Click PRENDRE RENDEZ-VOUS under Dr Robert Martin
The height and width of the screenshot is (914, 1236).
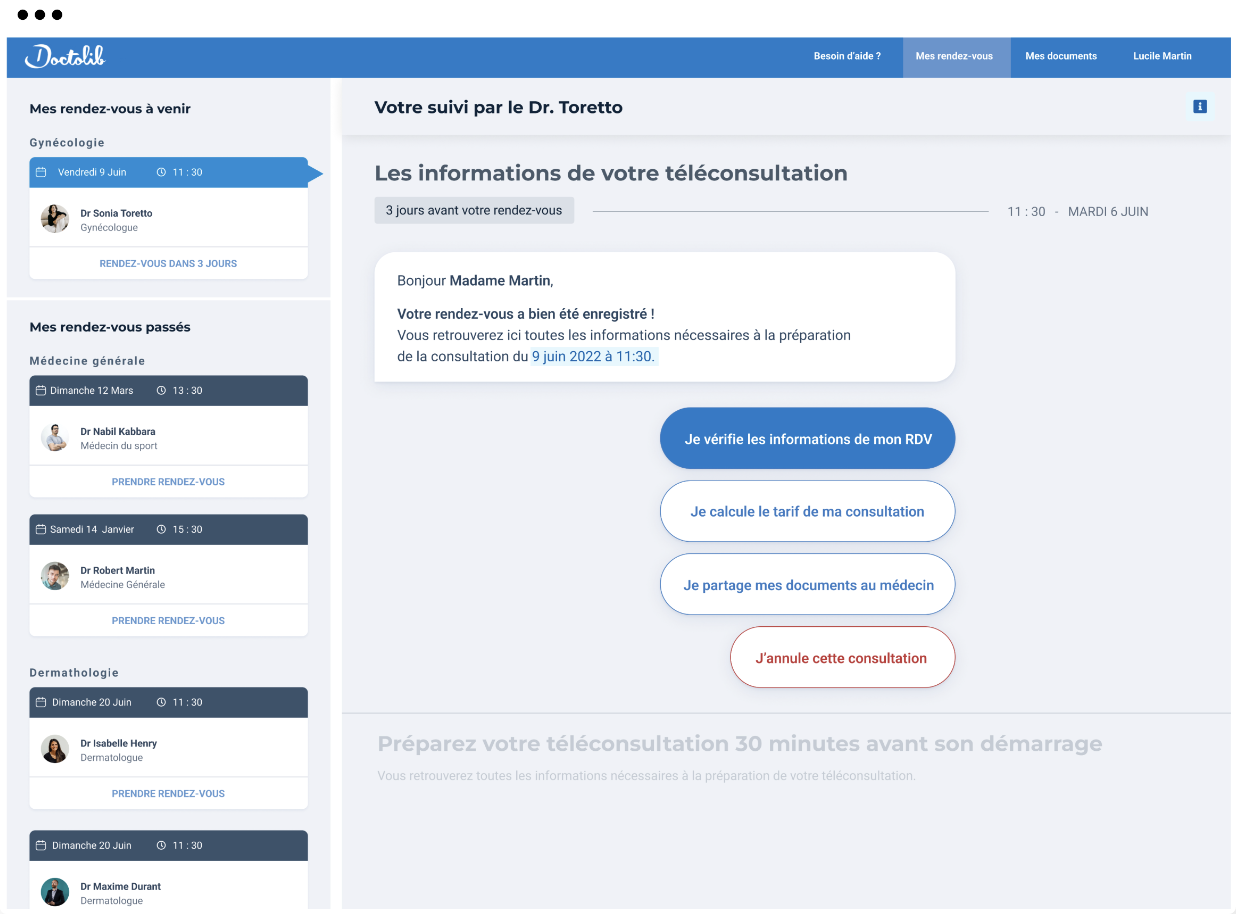tap(168, 620)
